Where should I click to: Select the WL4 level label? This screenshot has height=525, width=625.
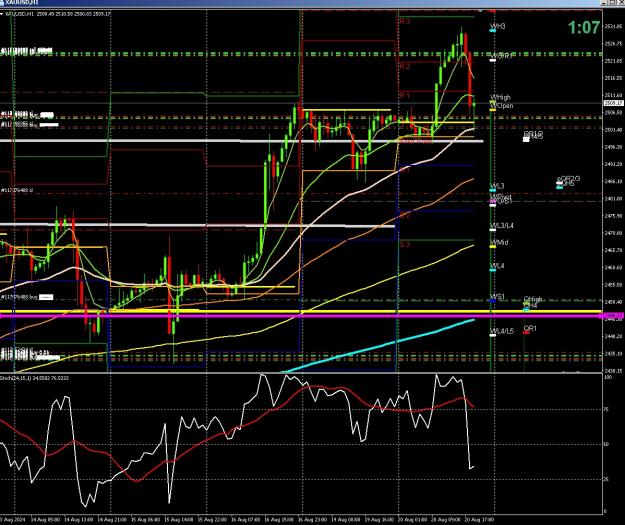tap(497, 265)
